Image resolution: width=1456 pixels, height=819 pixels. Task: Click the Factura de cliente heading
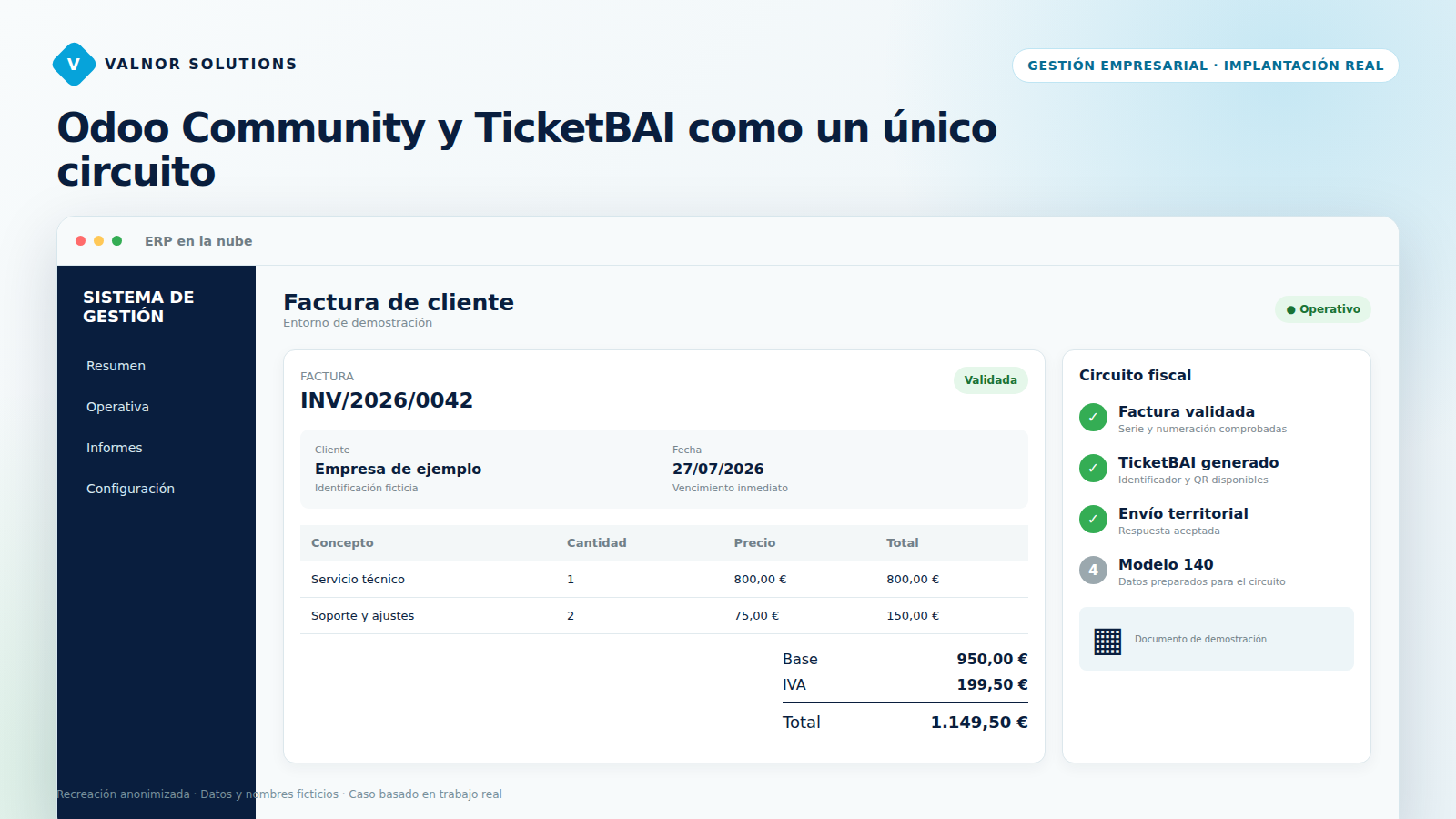[399, 302]
